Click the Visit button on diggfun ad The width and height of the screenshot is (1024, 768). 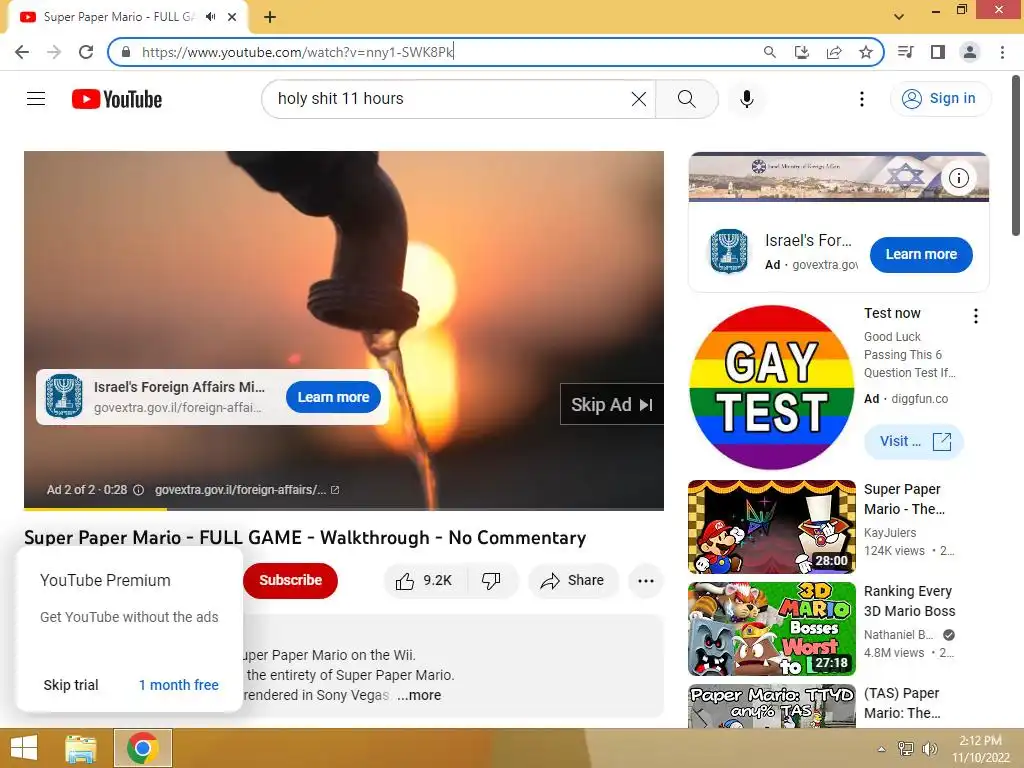(x=914, y=441)
